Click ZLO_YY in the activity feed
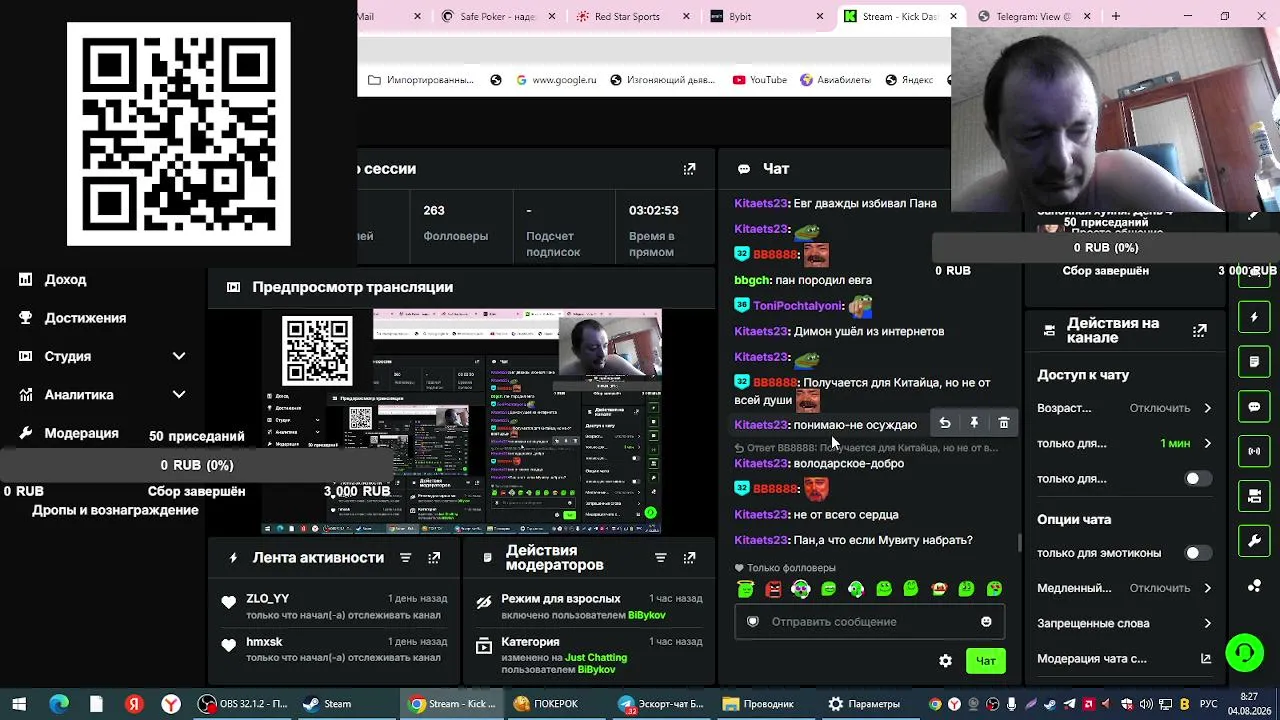 click(x=267, y=599)
